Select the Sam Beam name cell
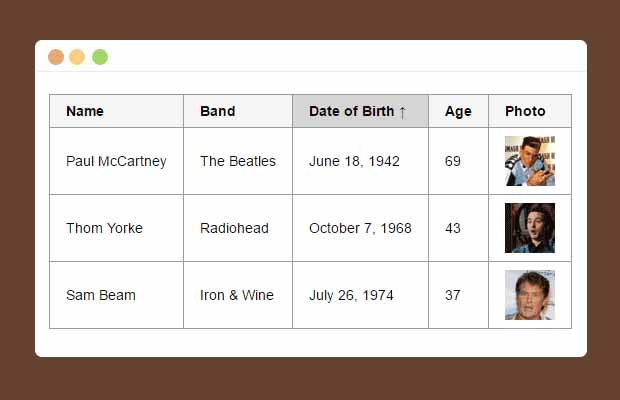The height and width of the screenshot is (400, 620). tap(116, 295)
